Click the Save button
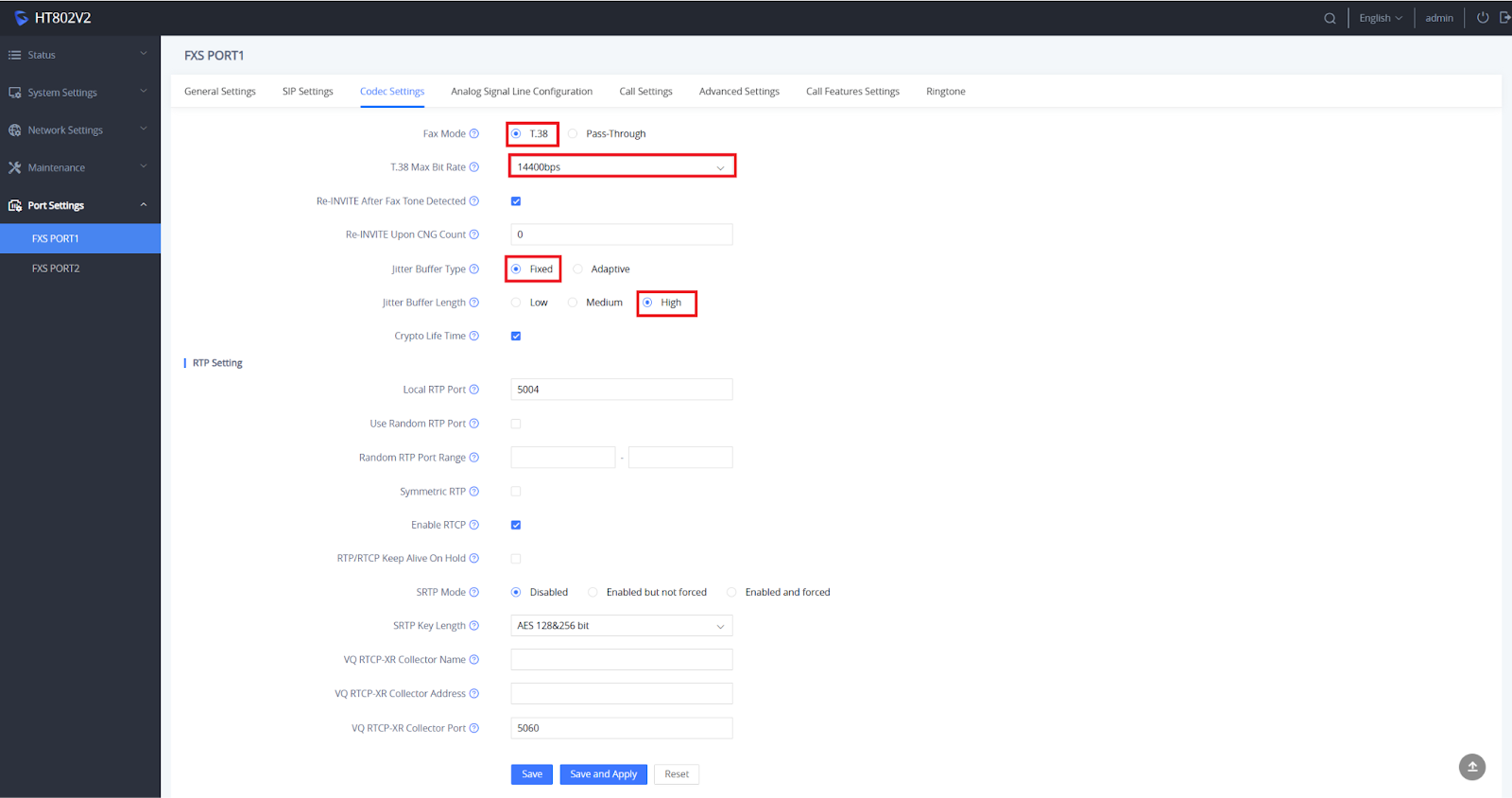Viewport: 1512px width, 798px height. pos(532,774)
